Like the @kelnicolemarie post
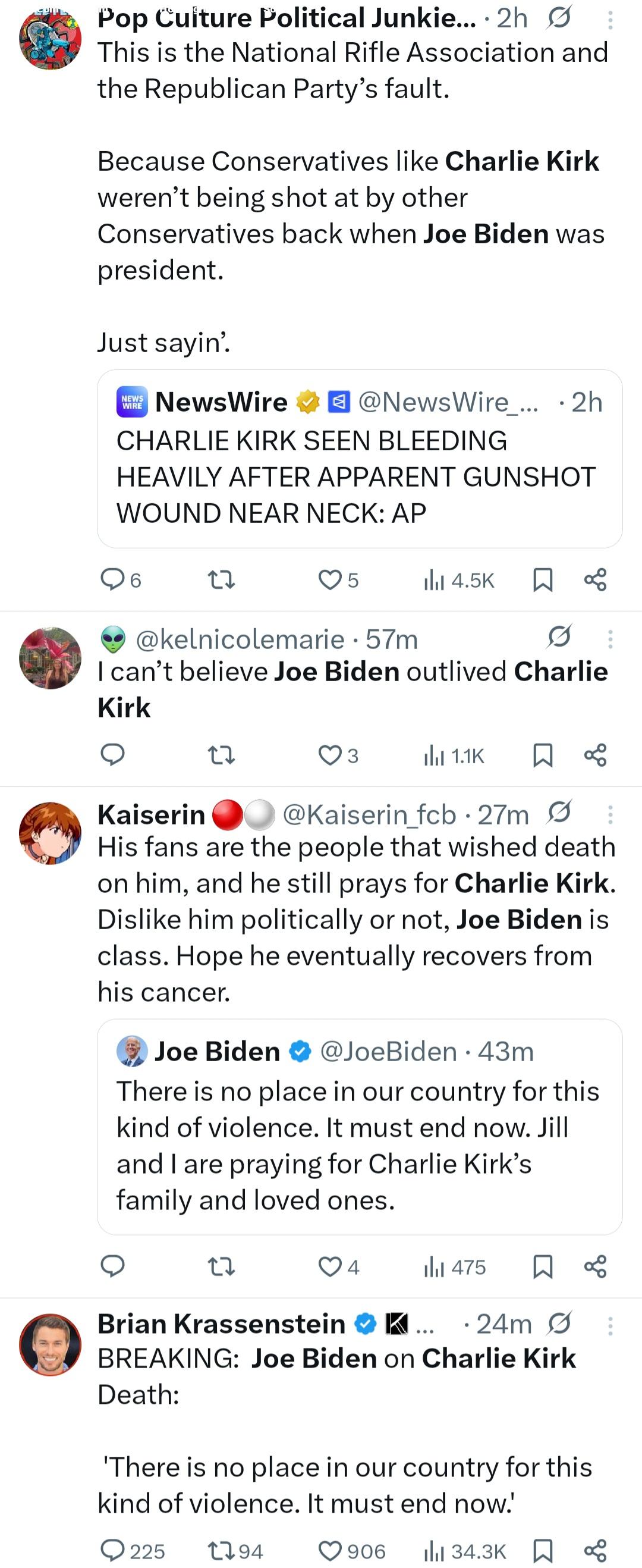This screenshot has height=1568, width=642. [x=331, y=755]
